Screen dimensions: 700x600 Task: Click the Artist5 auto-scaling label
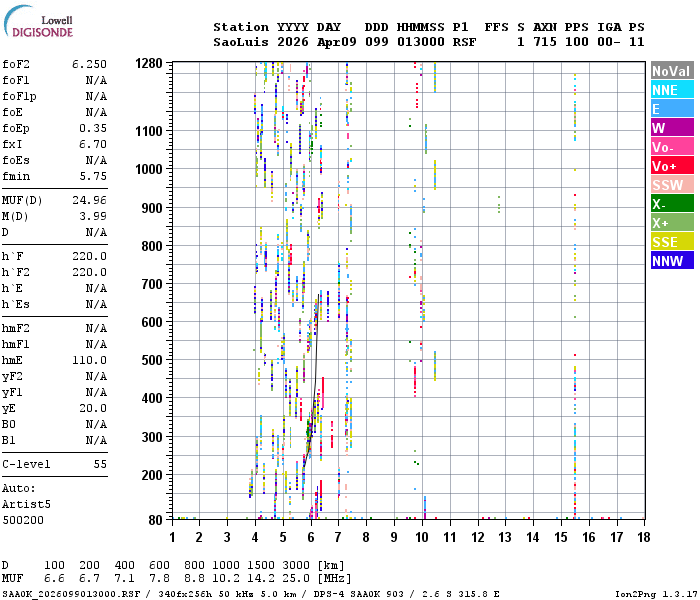tap(26, 504)
